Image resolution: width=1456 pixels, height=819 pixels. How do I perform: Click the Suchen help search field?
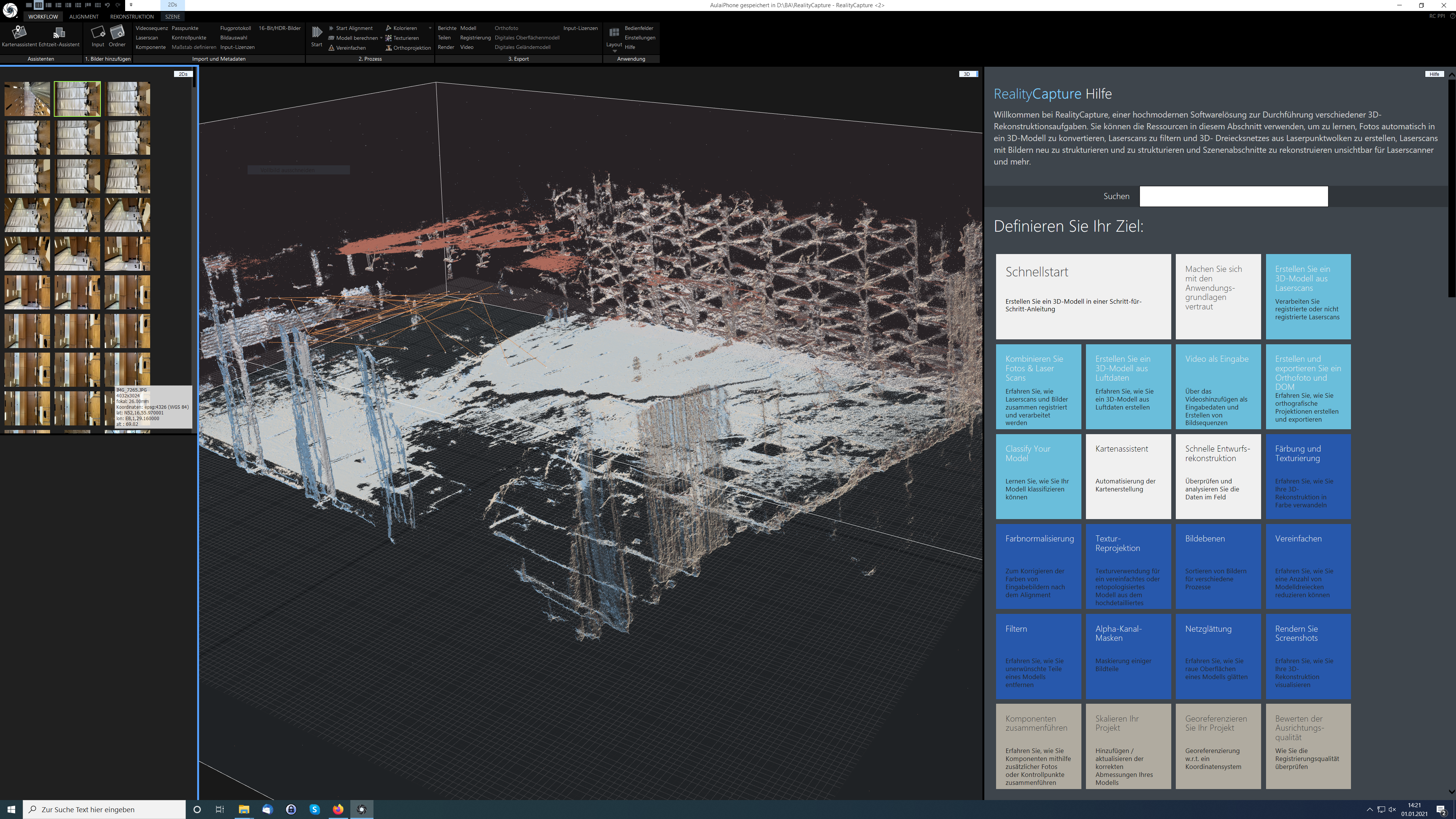click(x=1233, y=196)
